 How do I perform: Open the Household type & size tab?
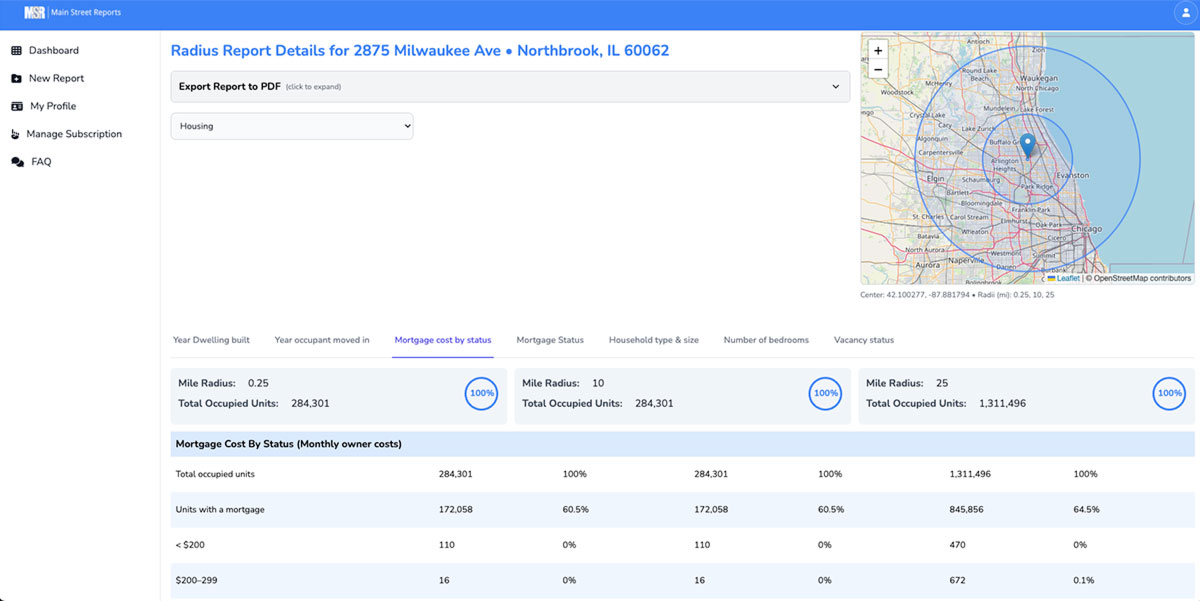pos(653,340)
